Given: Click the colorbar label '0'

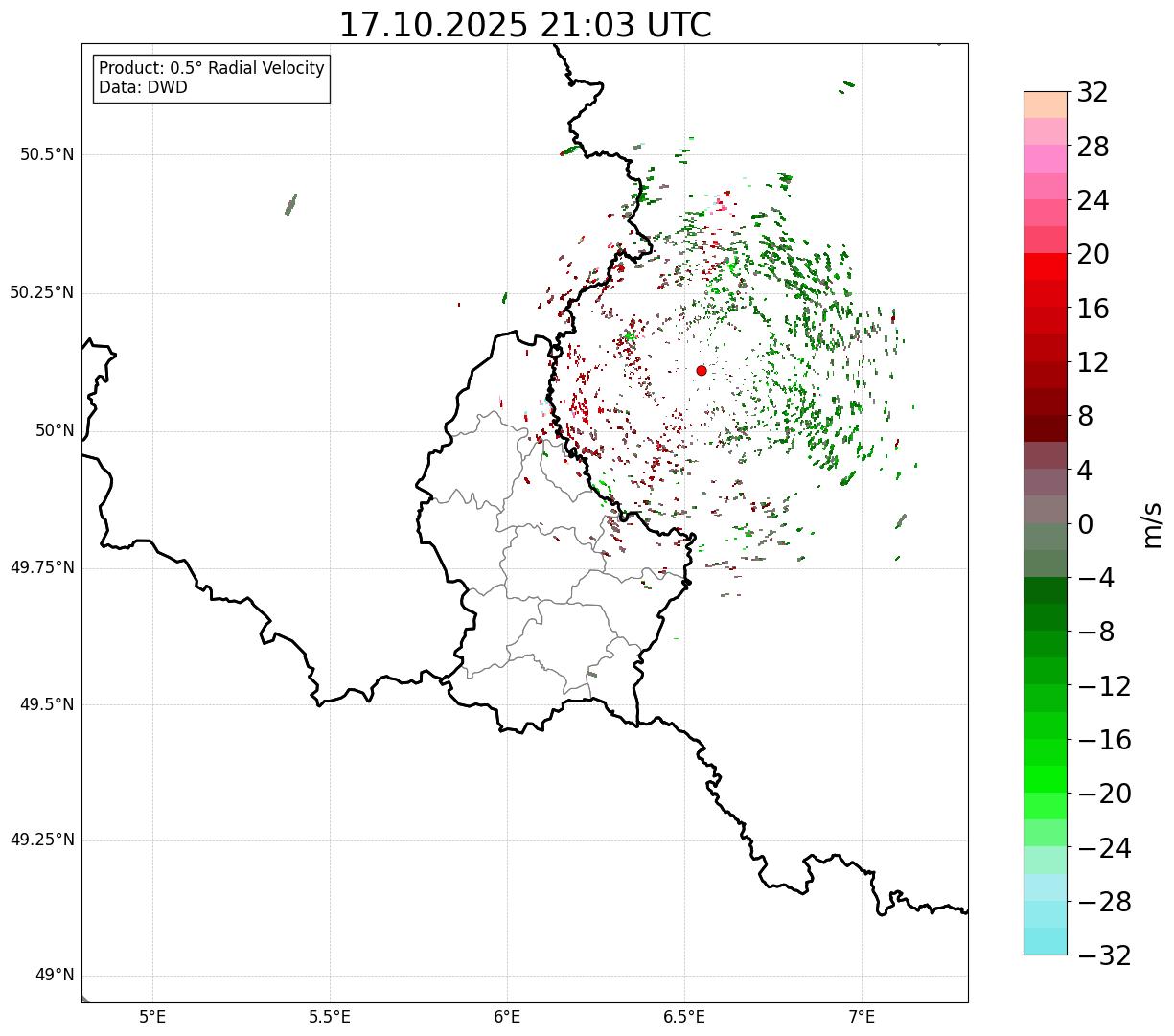Looking at the screenshot, I should click(1085, 524).
